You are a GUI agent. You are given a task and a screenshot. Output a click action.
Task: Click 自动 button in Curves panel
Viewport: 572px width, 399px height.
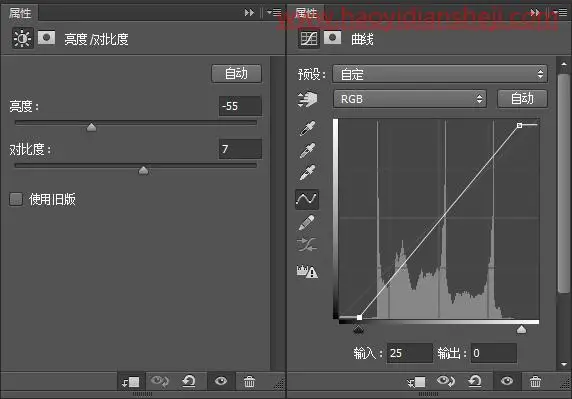[x=522, y=98]
